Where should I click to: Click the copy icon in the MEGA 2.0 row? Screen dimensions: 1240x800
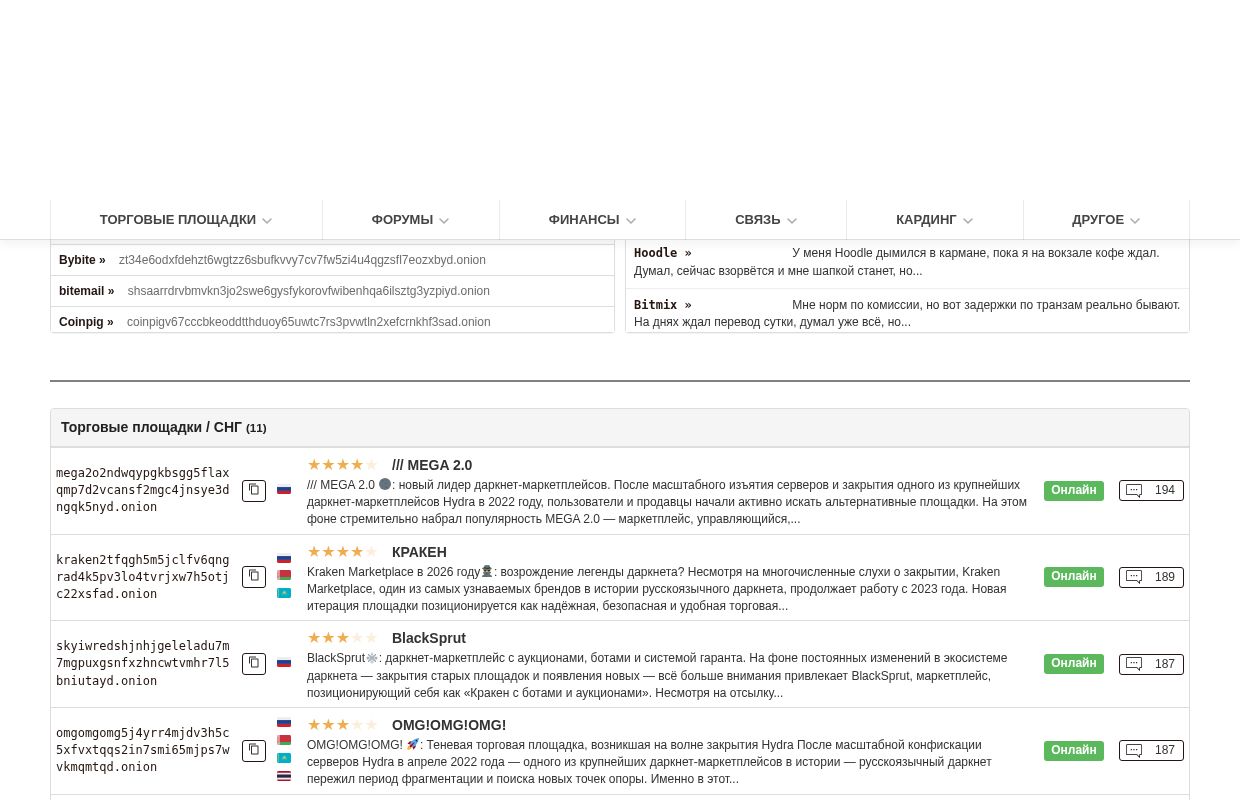(254, 490)
